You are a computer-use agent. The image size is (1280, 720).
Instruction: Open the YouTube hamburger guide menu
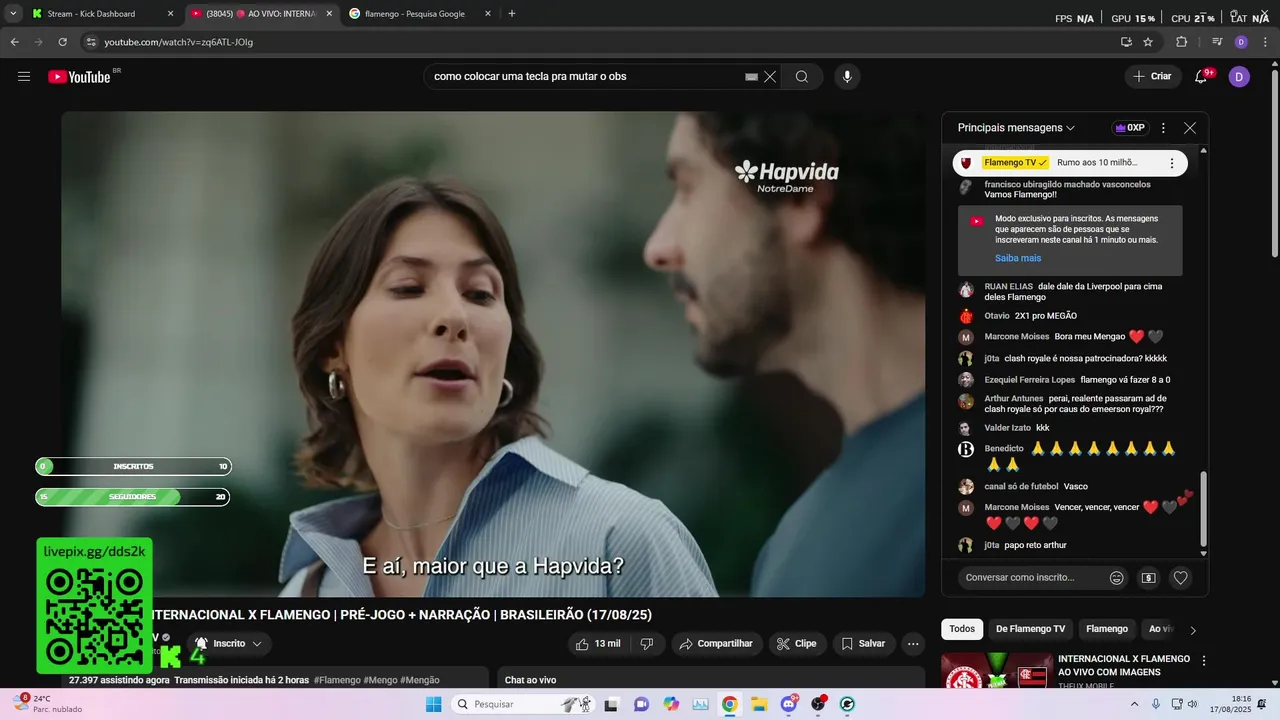point(24,77)
